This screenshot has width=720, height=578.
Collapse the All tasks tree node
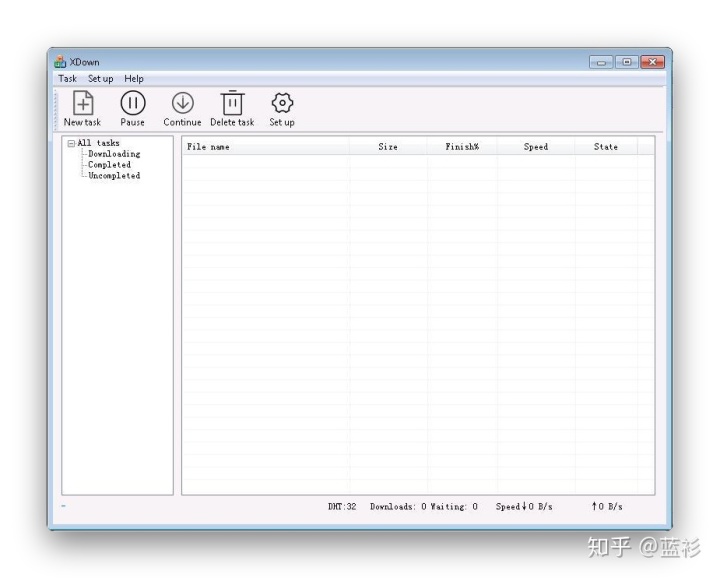pyautogui.click(x=71, y=144)
